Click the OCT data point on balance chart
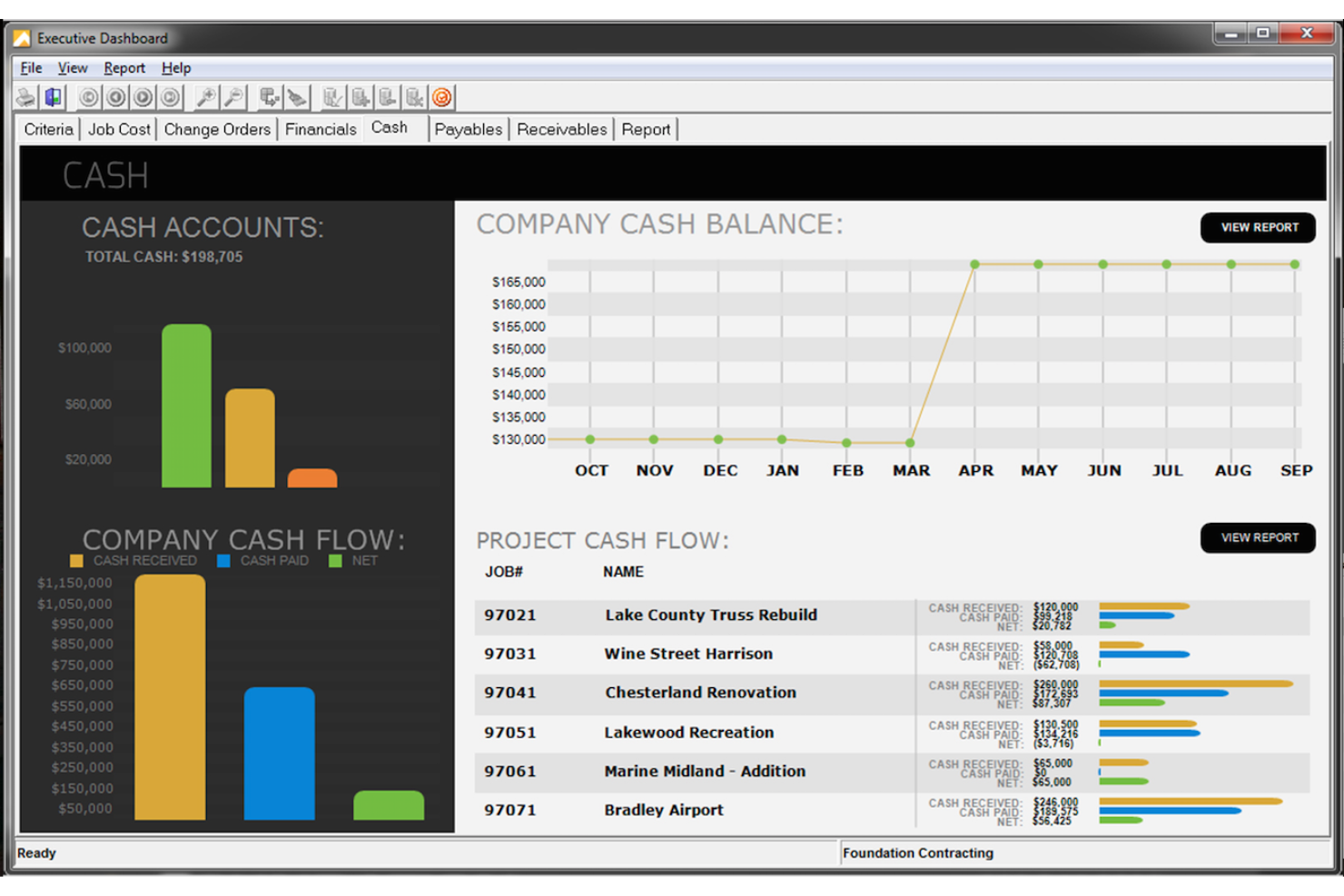This screenshot has height=896, width=1344. [590, 439]
